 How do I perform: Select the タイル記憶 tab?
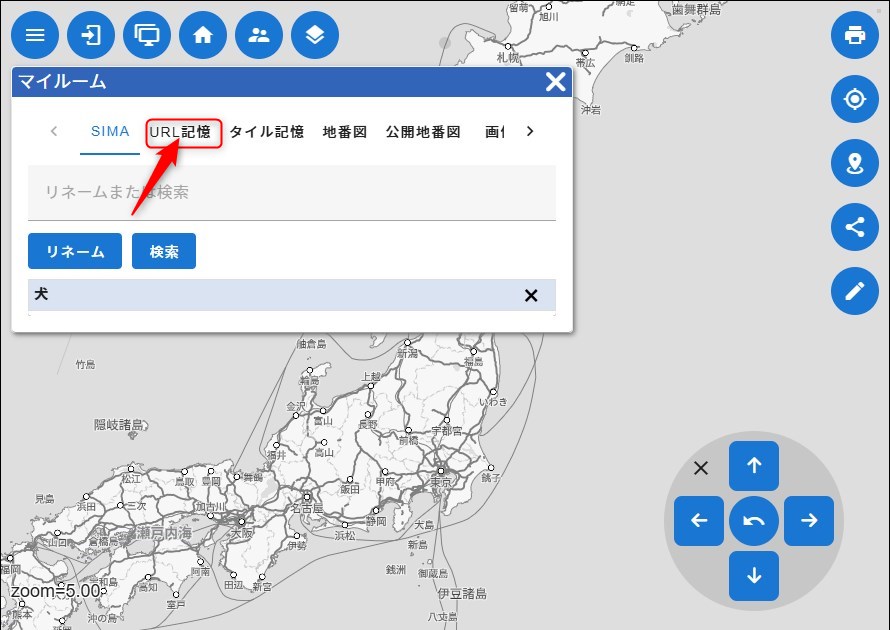pos(266,132)
